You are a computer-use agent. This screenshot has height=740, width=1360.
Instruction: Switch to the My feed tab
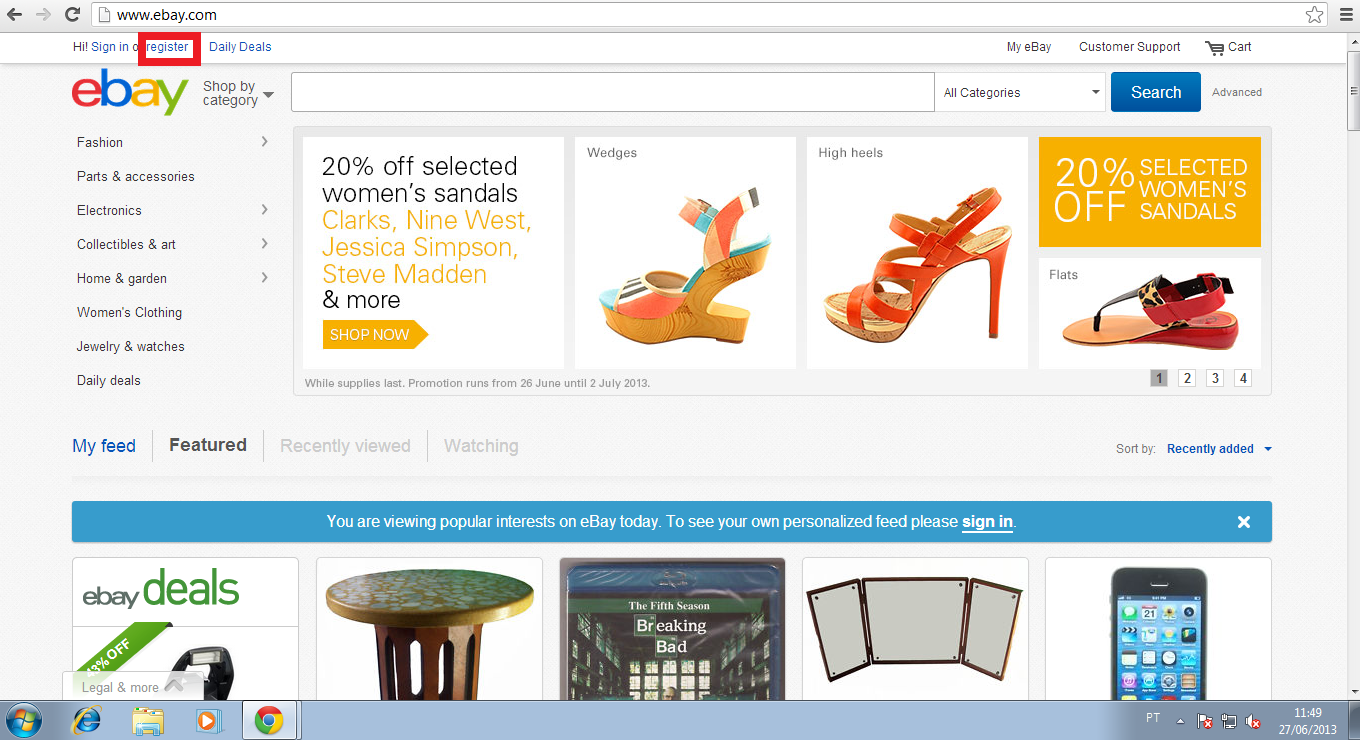pos(104,446)
